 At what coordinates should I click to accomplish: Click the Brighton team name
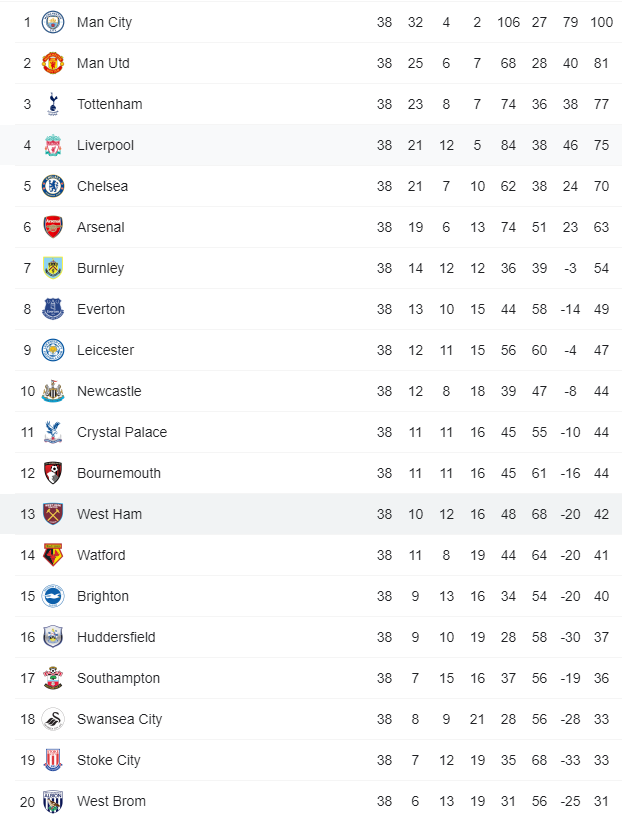103,596
